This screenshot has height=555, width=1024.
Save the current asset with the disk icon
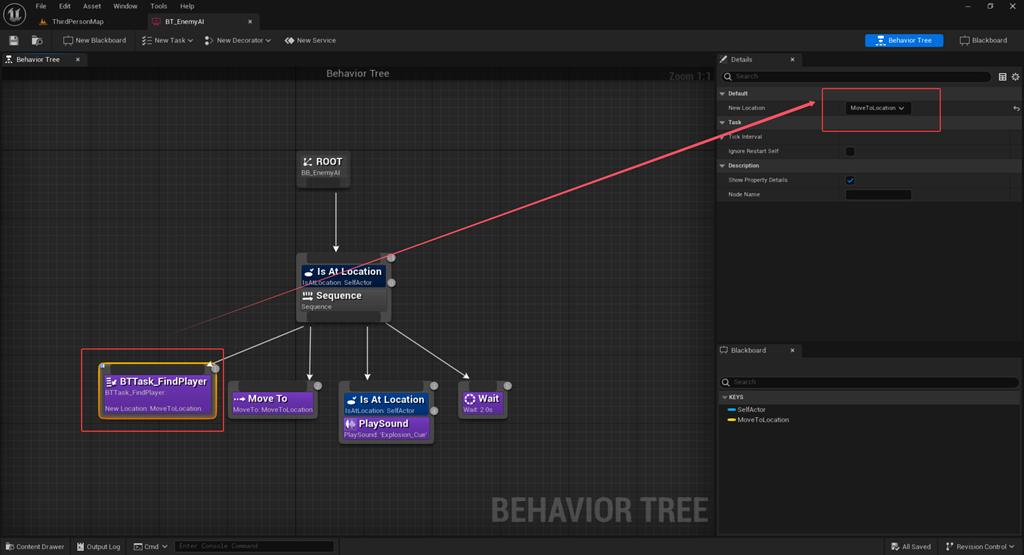point(14,40)
